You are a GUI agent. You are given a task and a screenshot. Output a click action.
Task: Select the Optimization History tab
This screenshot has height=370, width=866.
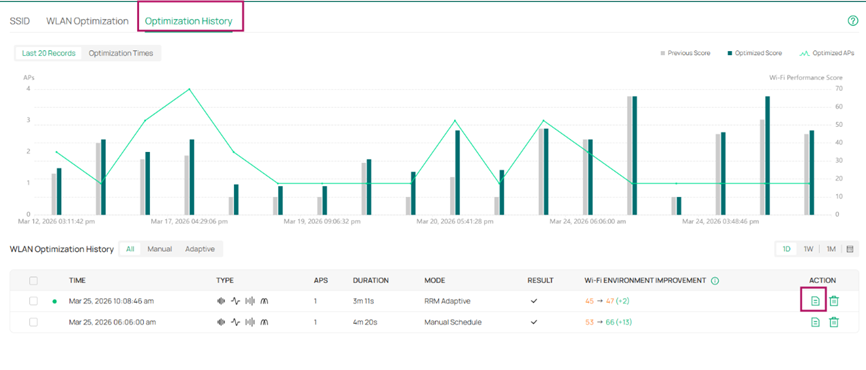[188, 22]
